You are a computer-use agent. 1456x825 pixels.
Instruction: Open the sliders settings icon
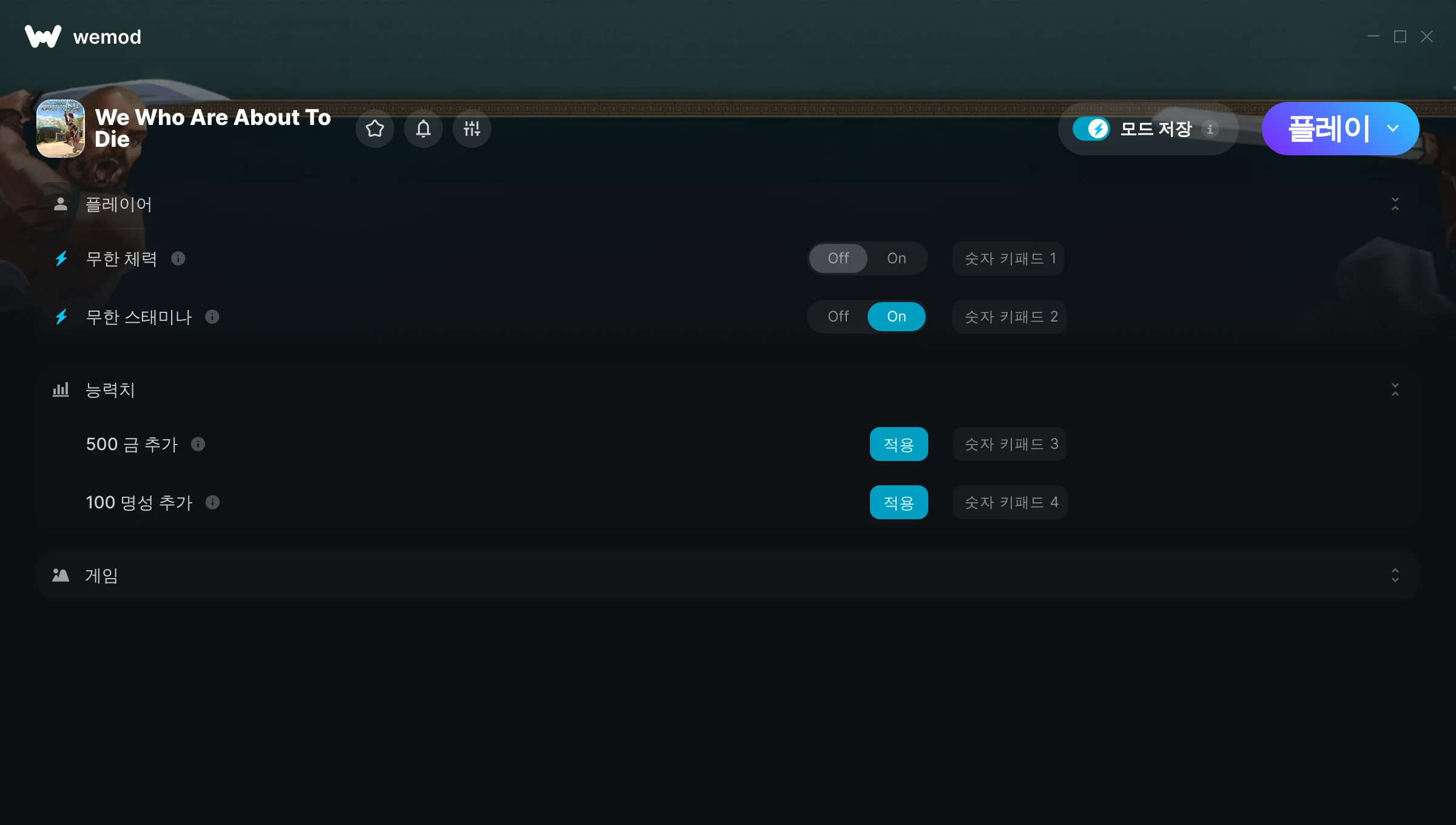(471, 129)
